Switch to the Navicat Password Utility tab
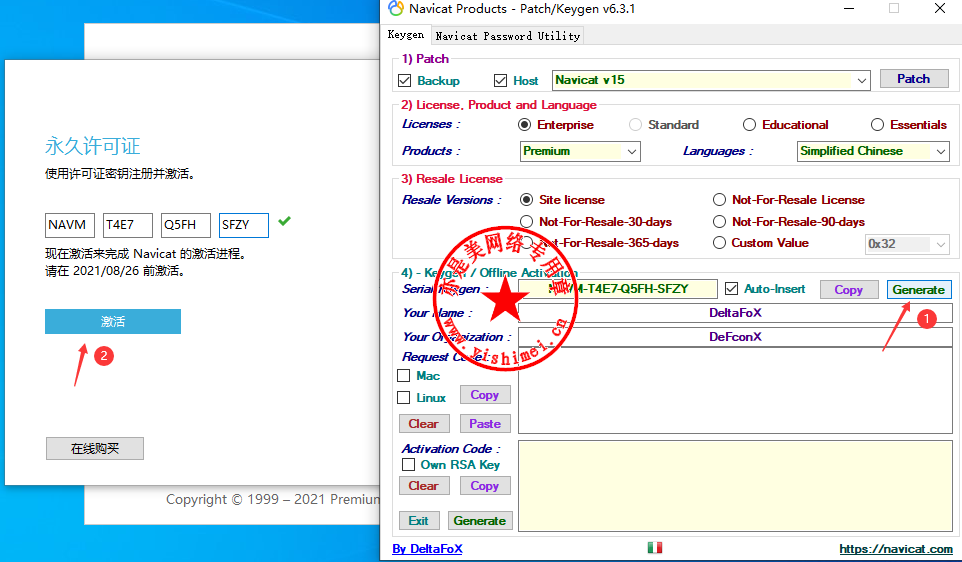The width and height of the screenshot is (962, 562). (x=507, y=36)
